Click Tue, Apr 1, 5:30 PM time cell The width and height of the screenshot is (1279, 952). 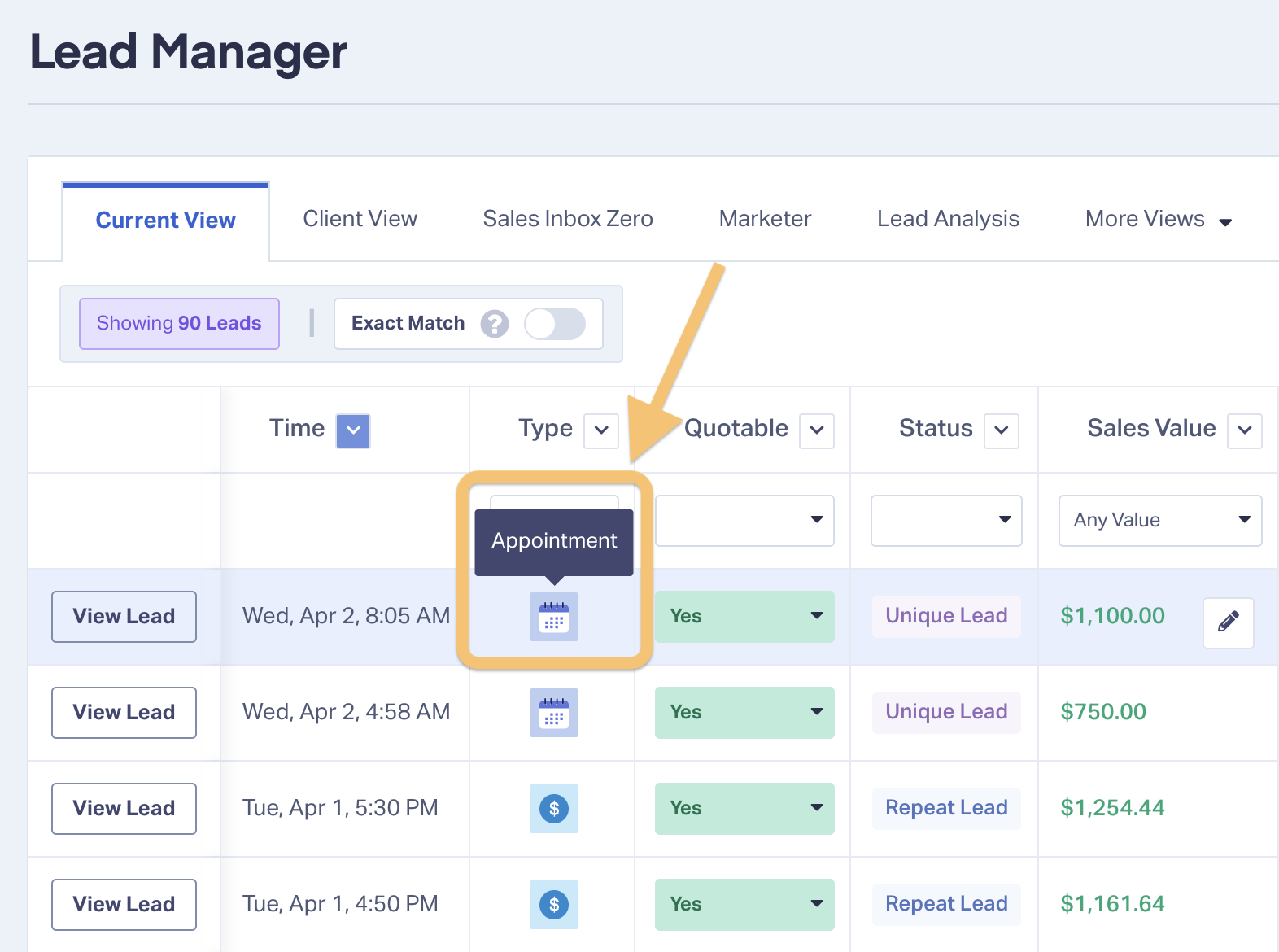coord(340,808)
